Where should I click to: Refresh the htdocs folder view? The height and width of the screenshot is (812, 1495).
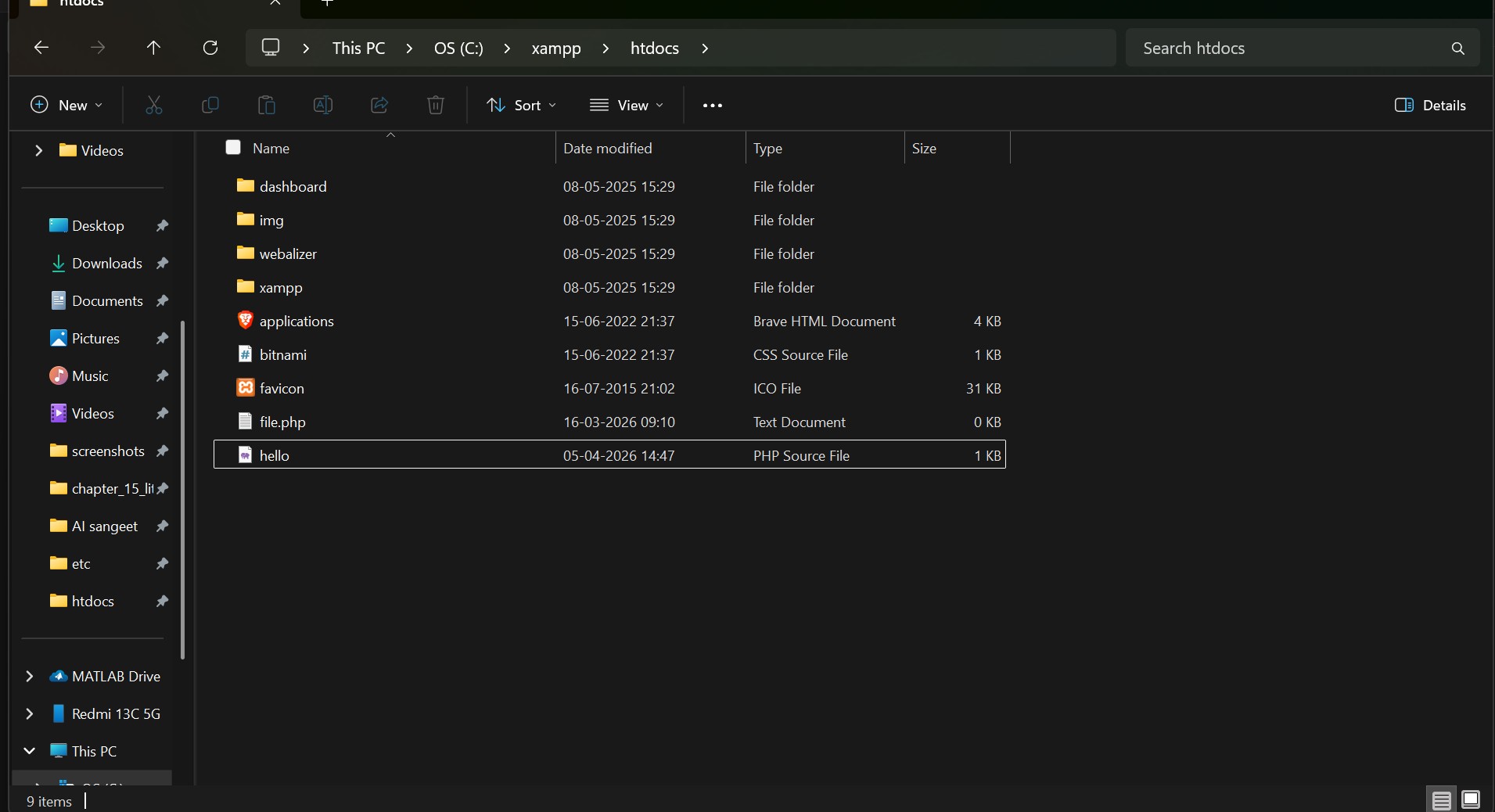(x=210, y=48)
